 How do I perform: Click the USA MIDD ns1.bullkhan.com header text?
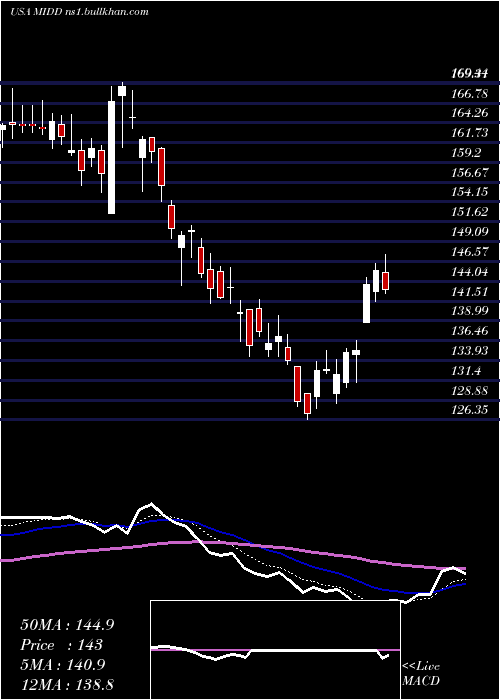79,12
